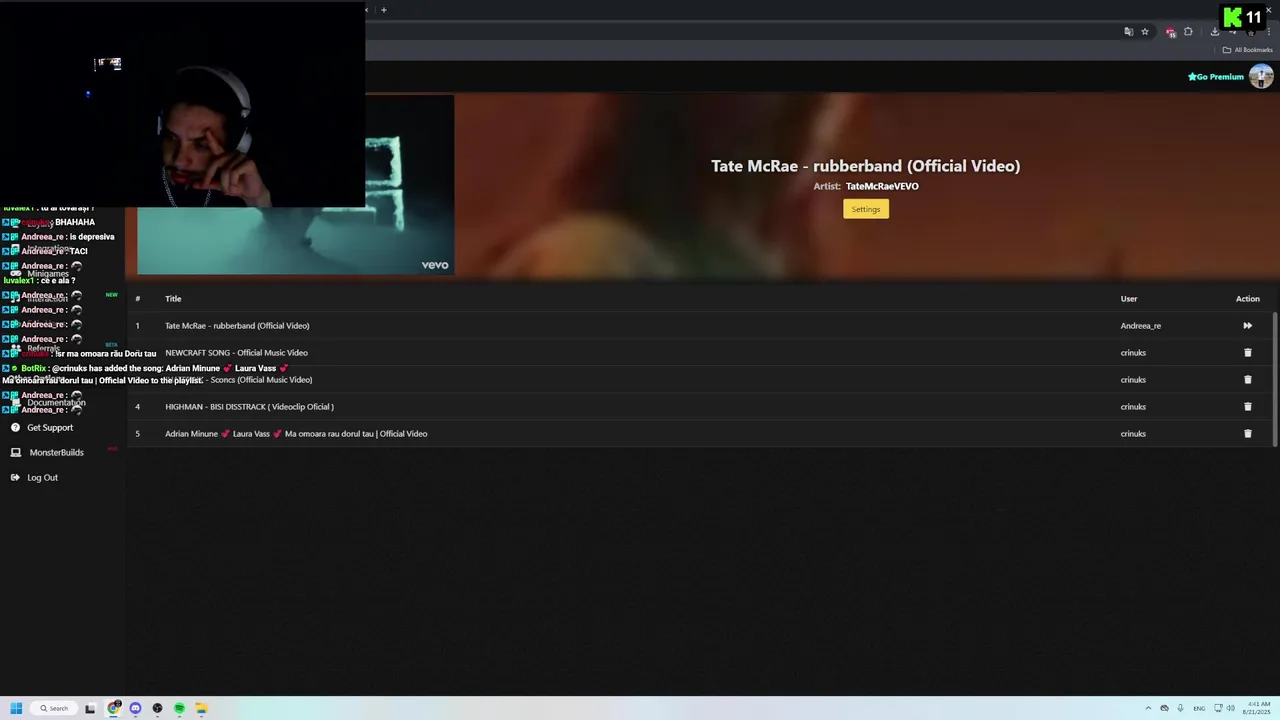Click the Title column header
Image resolution: width=1280 pixels, height=720 pixels.
pyautogui.click(x=173, y=298)
